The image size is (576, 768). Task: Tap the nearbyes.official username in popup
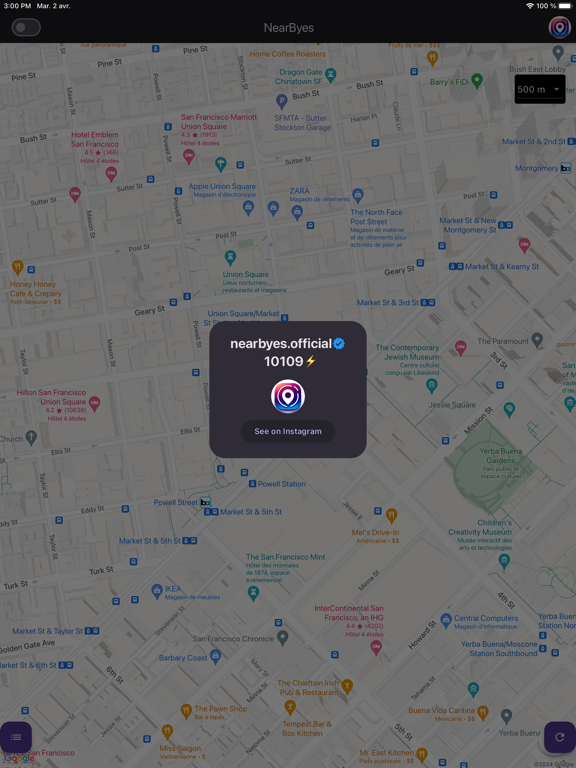coord(281,344)
